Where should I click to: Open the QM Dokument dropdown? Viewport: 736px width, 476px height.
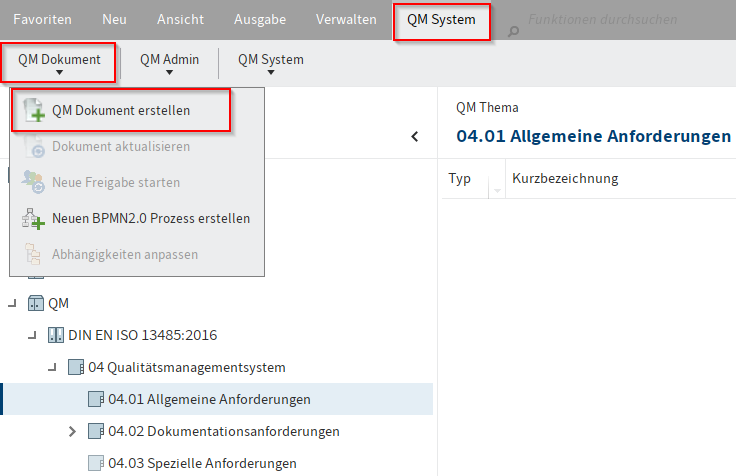(x=59, y=62)
